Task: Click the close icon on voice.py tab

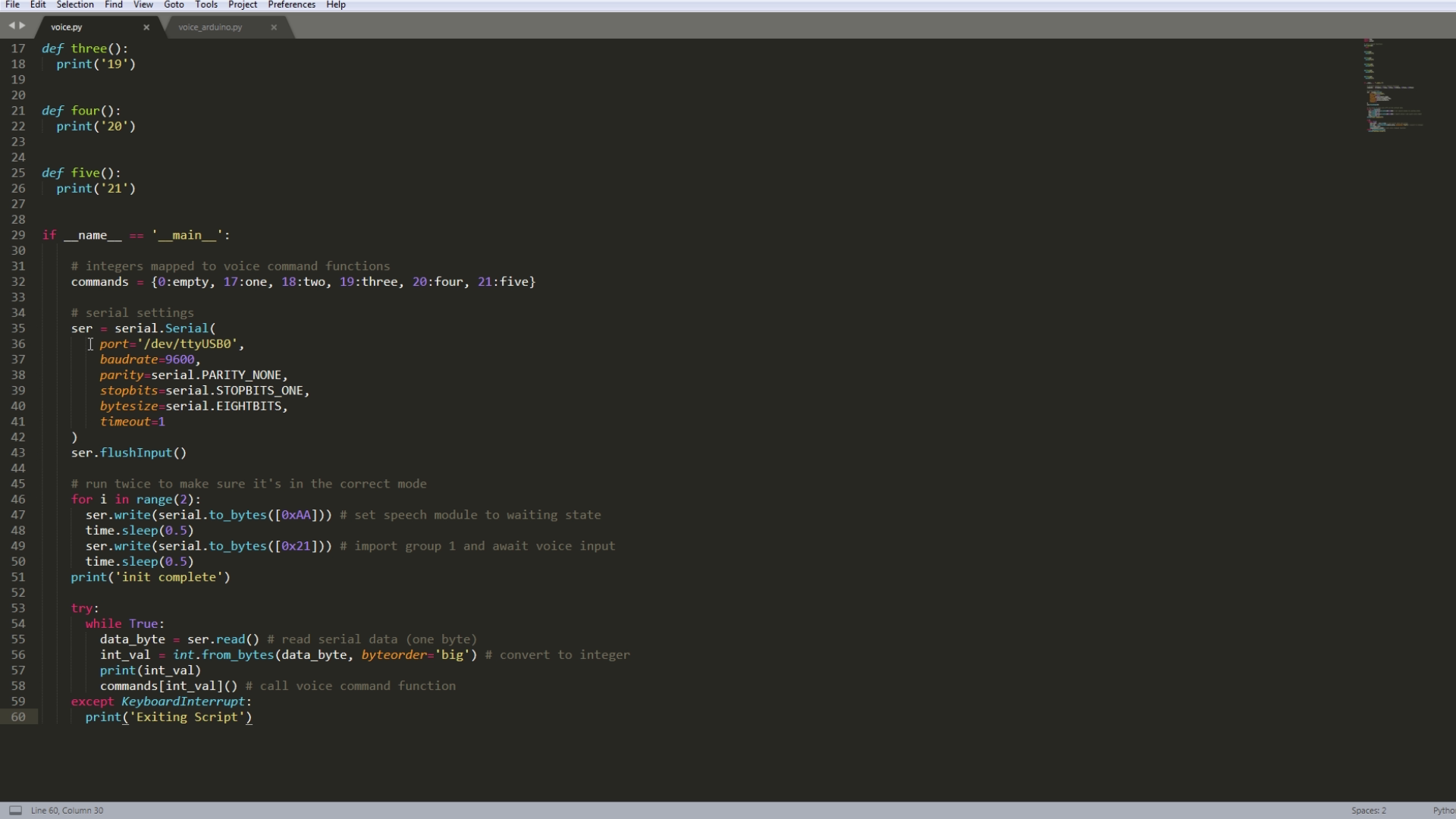Action: pyautogui.click(x=145, y=27)
